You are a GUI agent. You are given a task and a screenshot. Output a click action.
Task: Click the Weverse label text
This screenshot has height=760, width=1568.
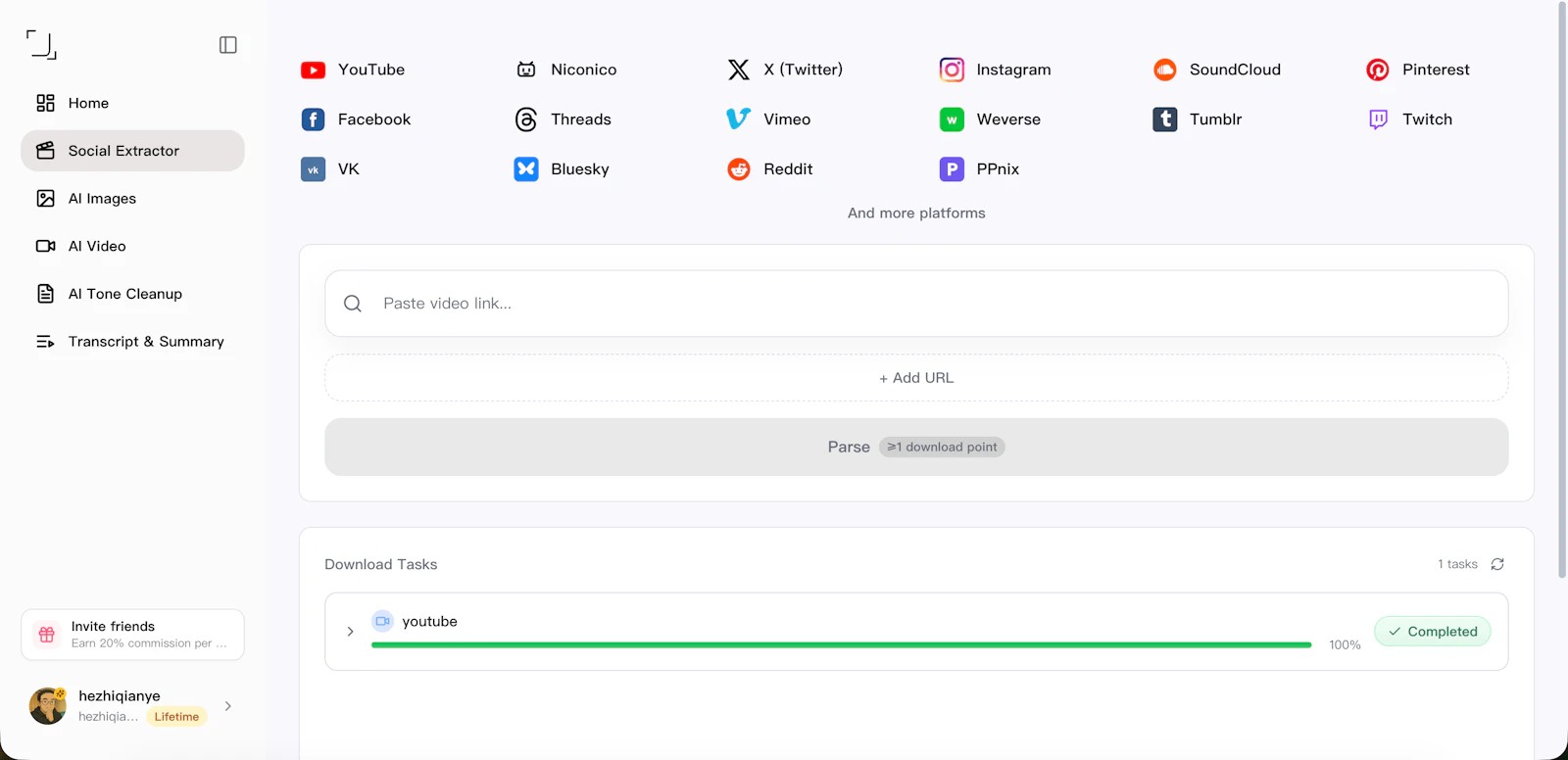click(1008, 119)
